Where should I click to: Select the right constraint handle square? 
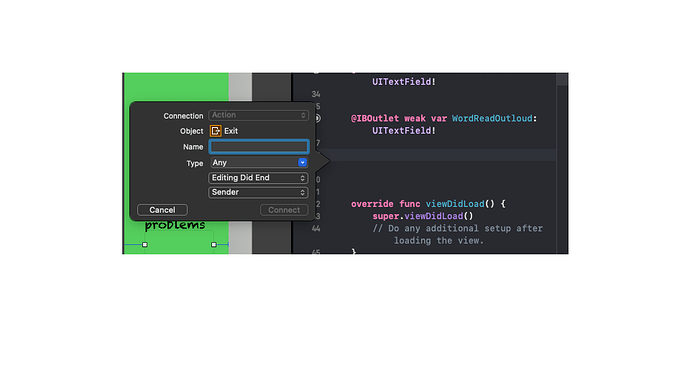[214, 245]
